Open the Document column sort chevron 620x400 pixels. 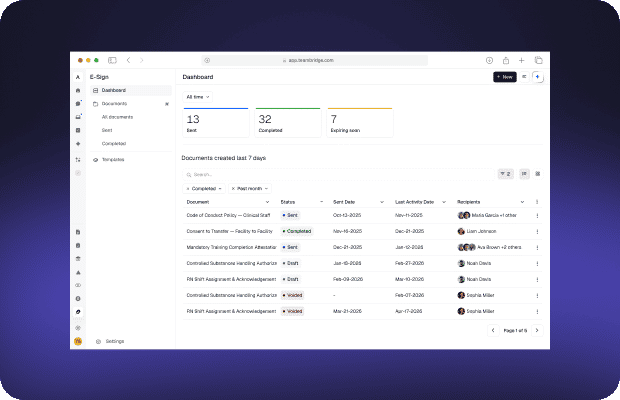pyautogui.click(x=267, y=202)
